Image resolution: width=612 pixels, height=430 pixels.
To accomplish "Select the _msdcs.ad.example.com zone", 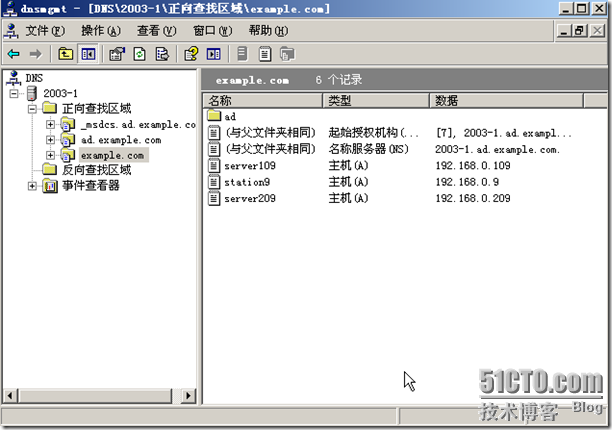I will click(138, 125).
